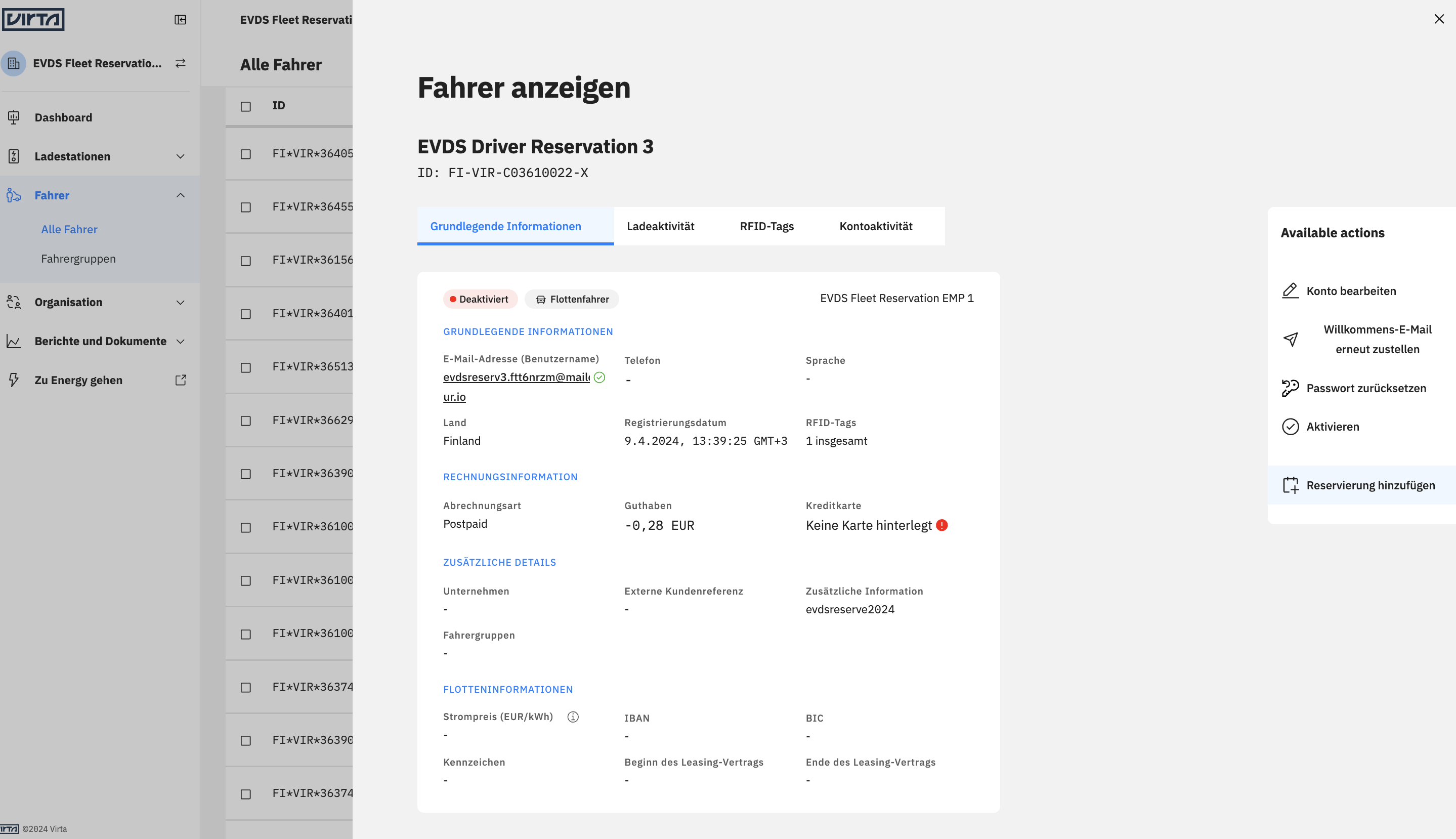Expand the Ladestationen menu chevron
This screenshot has width=1456, height=839.
(180, 156)
